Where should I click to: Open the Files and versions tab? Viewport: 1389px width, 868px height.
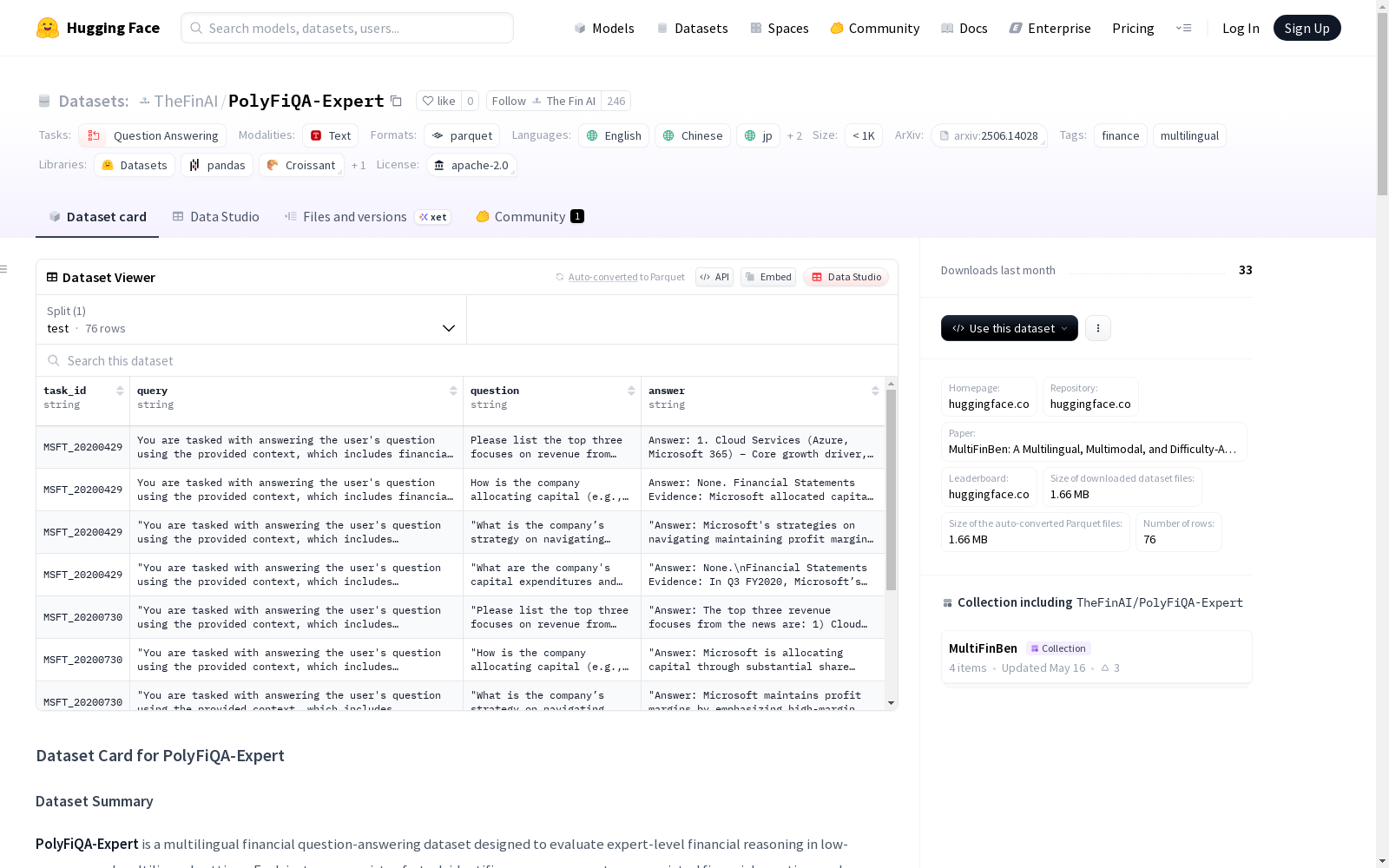pos(367,217)
